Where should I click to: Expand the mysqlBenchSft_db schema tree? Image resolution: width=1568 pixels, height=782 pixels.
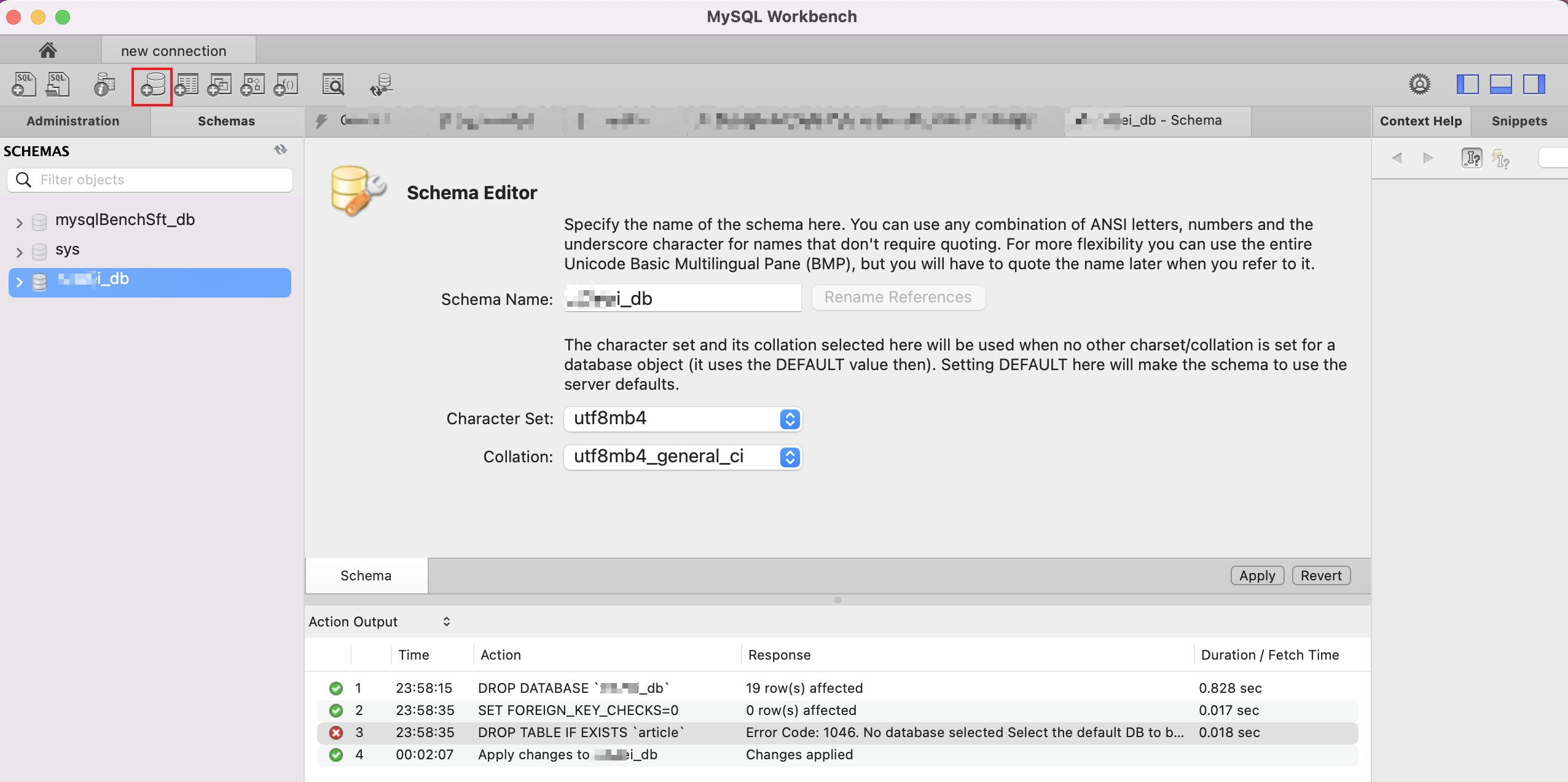click(19, 223)
